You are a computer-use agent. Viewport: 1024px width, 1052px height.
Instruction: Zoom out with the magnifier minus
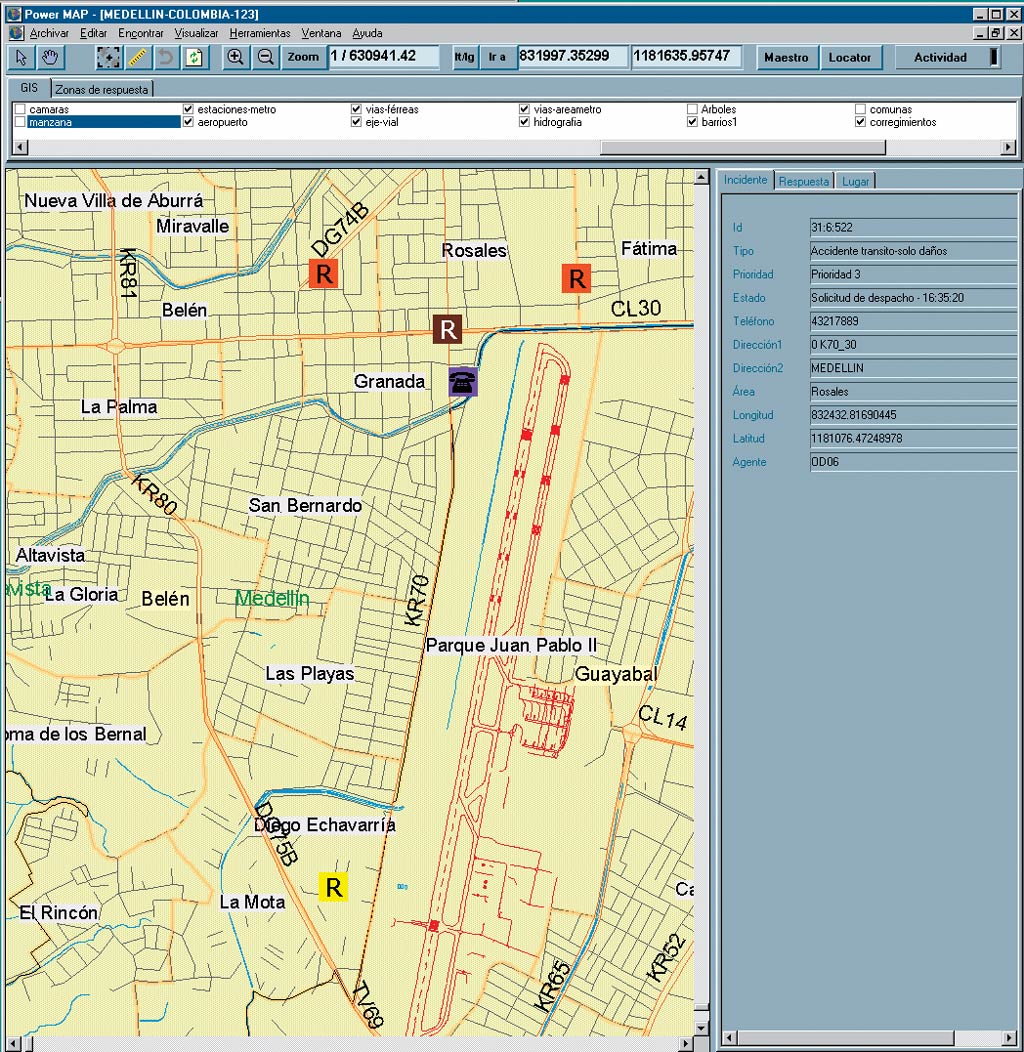pyautogui.click(x=266, y=57)
